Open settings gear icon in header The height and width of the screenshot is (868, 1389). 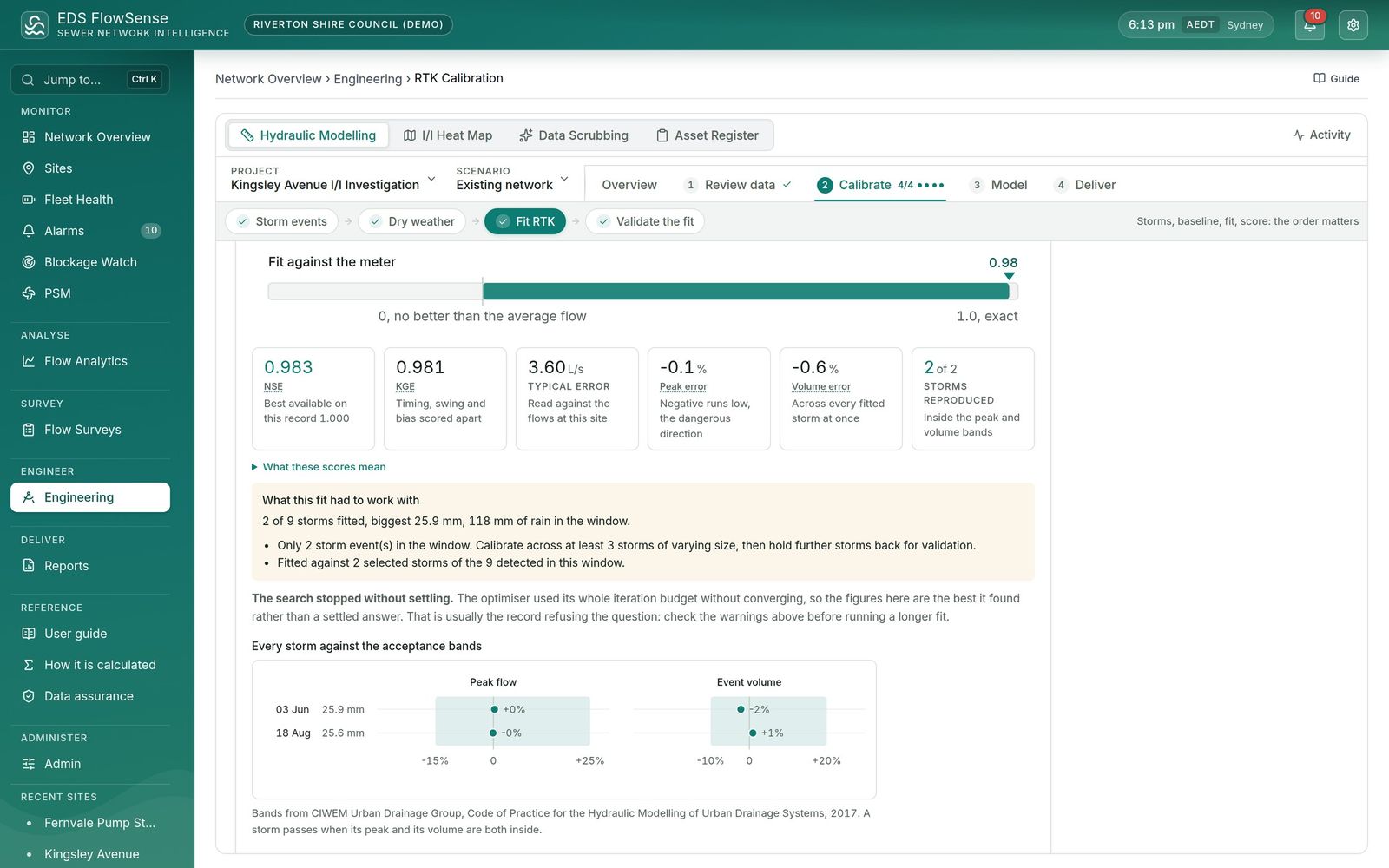pos(1353,25)
